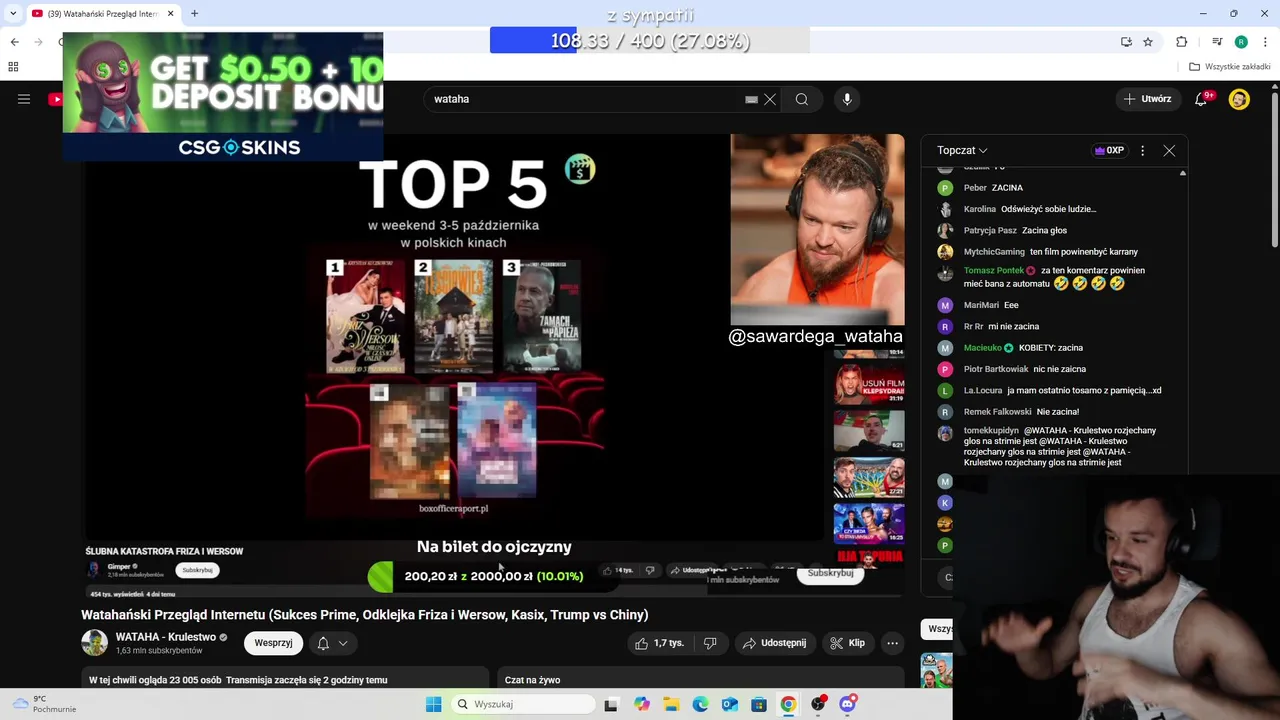The image size is (1280, 720).
Task: Switch to Chrome on the taskbar
Action: [x=789, y=704]
